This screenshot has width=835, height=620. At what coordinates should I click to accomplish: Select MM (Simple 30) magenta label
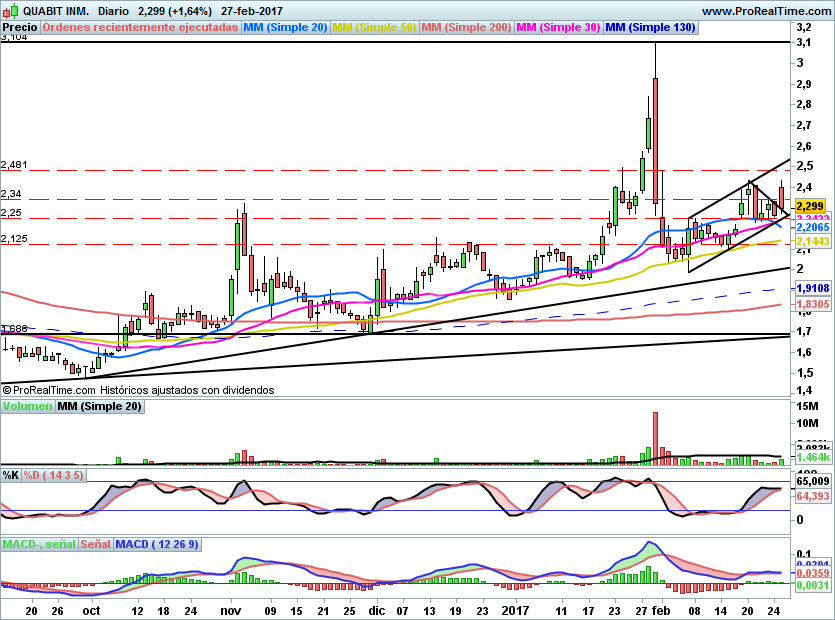(x=558, y=27)
